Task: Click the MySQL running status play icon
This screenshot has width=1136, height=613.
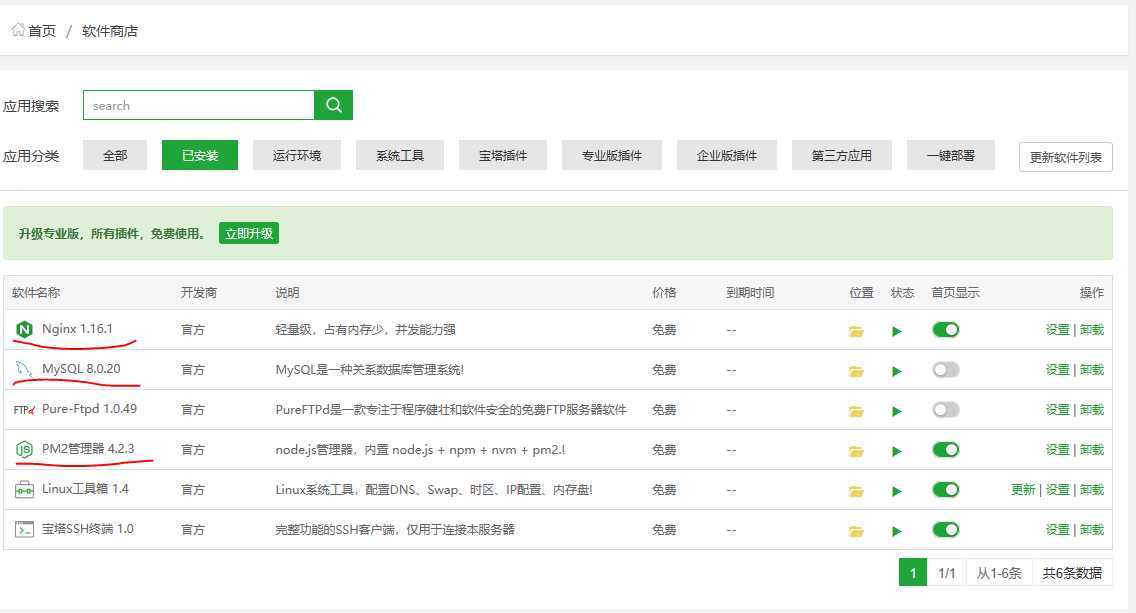Action: [x=897, y=371]
